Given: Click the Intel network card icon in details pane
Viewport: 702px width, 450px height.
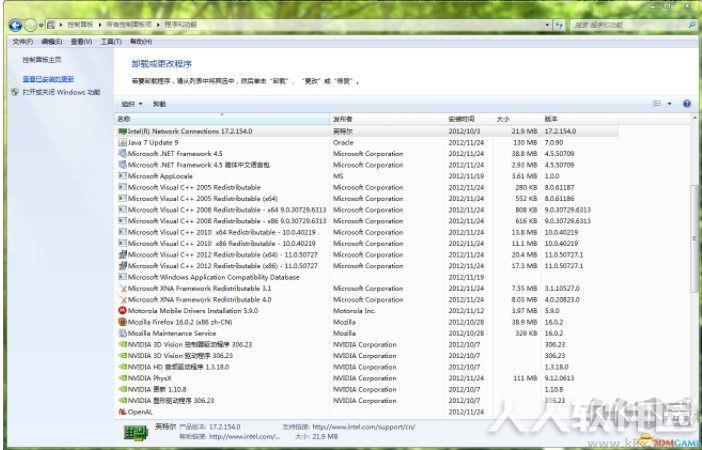Looking at the screenshot, I should coord(136,432).
